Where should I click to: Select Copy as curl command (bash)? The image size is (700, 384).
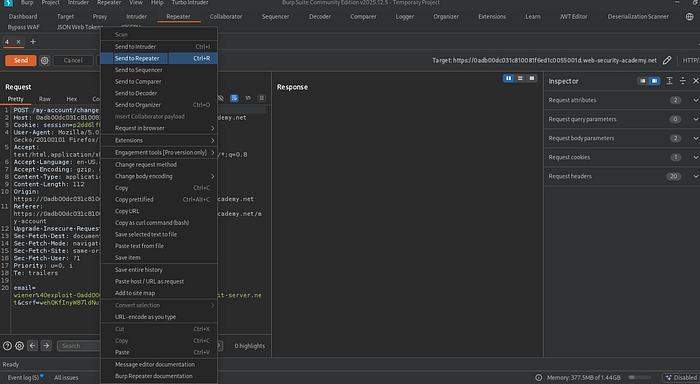pos(159,223)
